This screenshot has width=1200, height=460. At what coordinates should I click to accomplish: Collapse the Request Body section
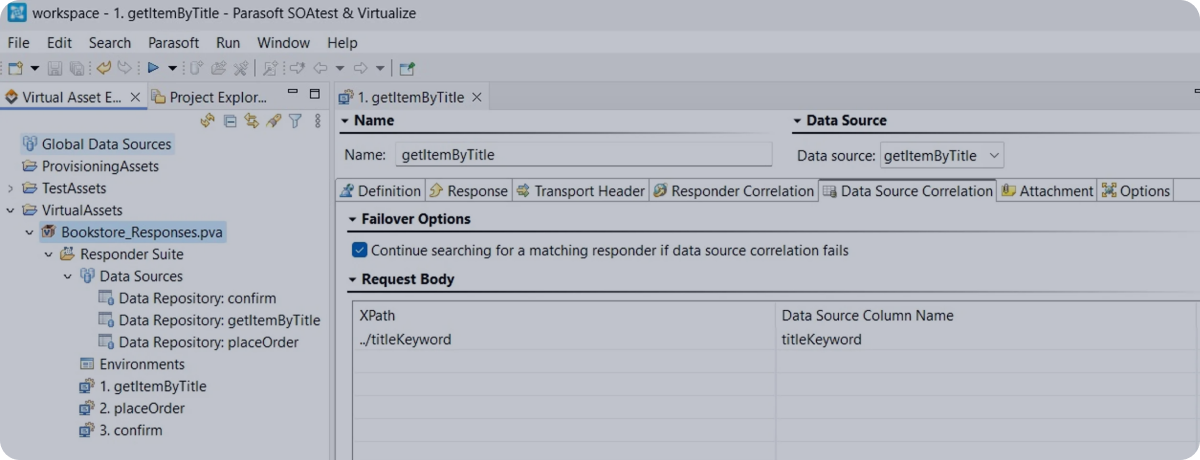click(354, 280)
